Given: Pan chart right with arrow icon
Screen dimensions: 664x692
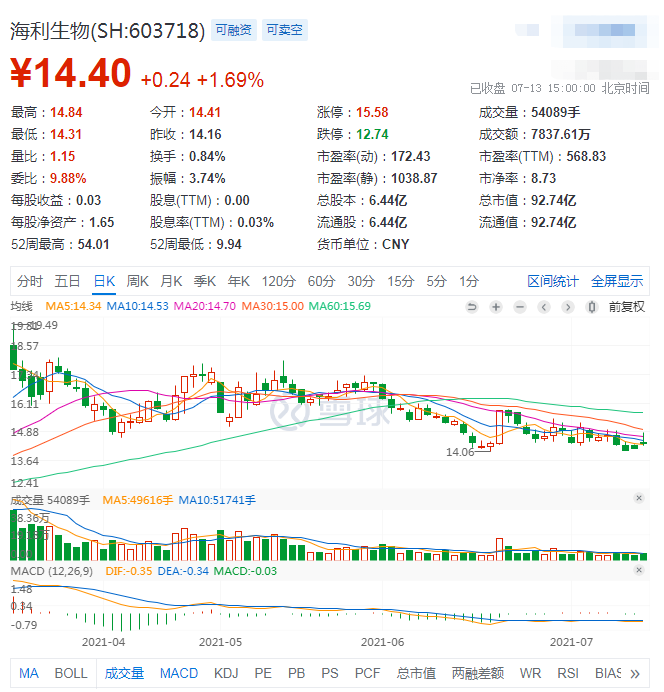Looking at the screenshot, I should coord(568,307).
